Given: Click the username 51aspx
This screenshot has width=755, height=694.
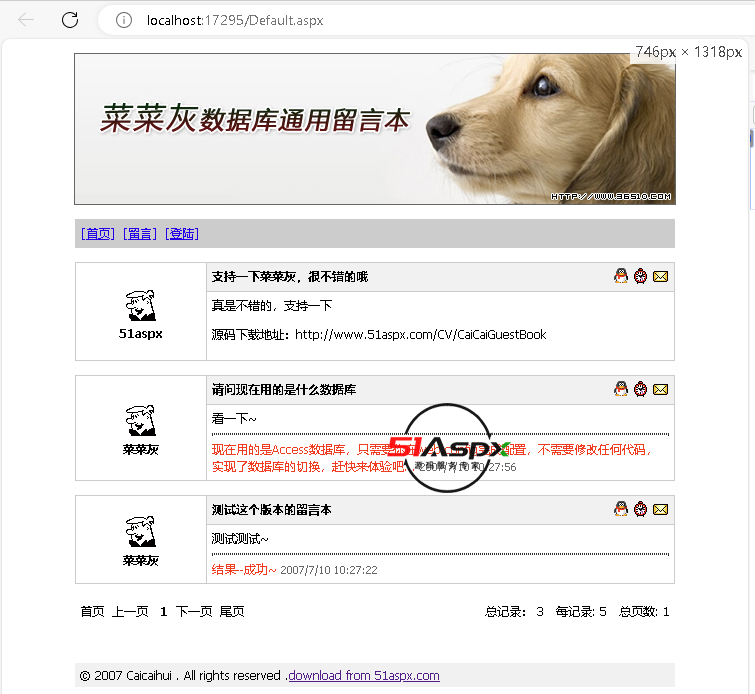Looking at the screenshot, I should click(x=141, y=333).
